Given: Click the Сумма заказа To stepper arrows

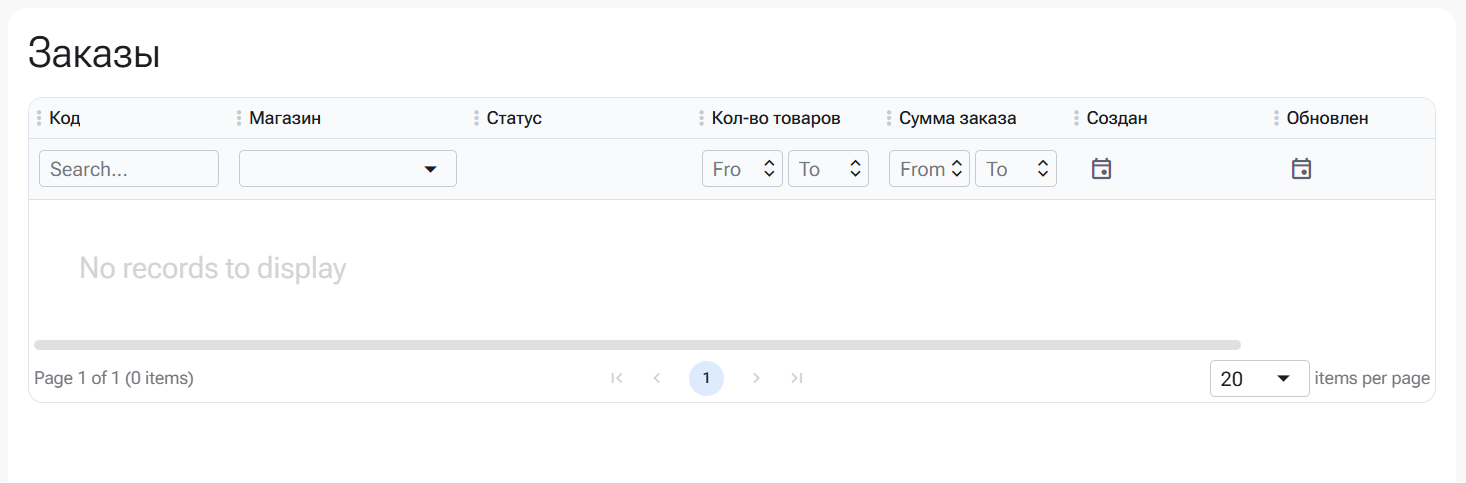Looking at the screenshot, I should [x=1043, y=169].
